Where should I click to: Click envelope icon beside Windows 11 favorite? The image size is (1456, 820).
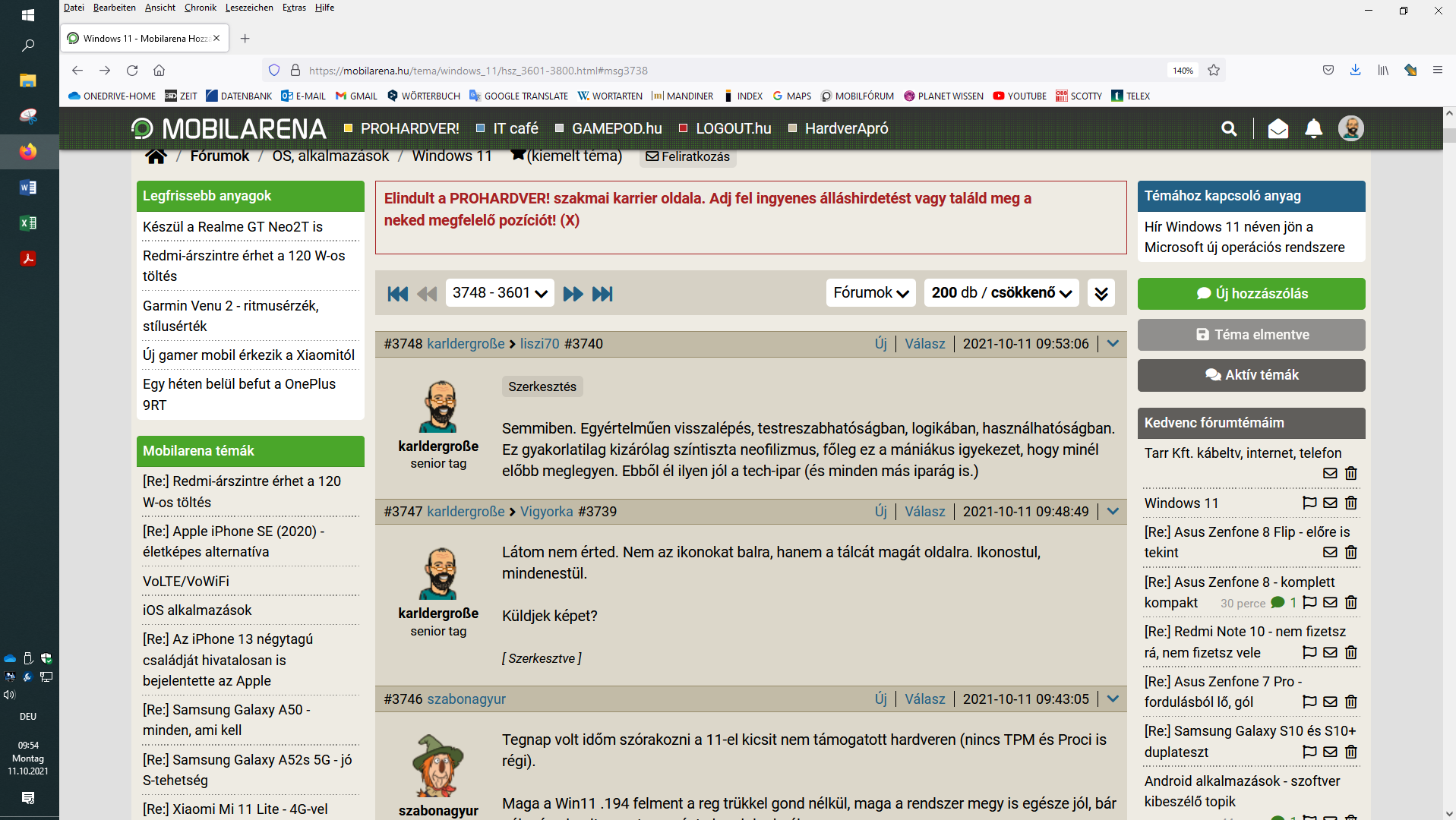(1330, 503)
